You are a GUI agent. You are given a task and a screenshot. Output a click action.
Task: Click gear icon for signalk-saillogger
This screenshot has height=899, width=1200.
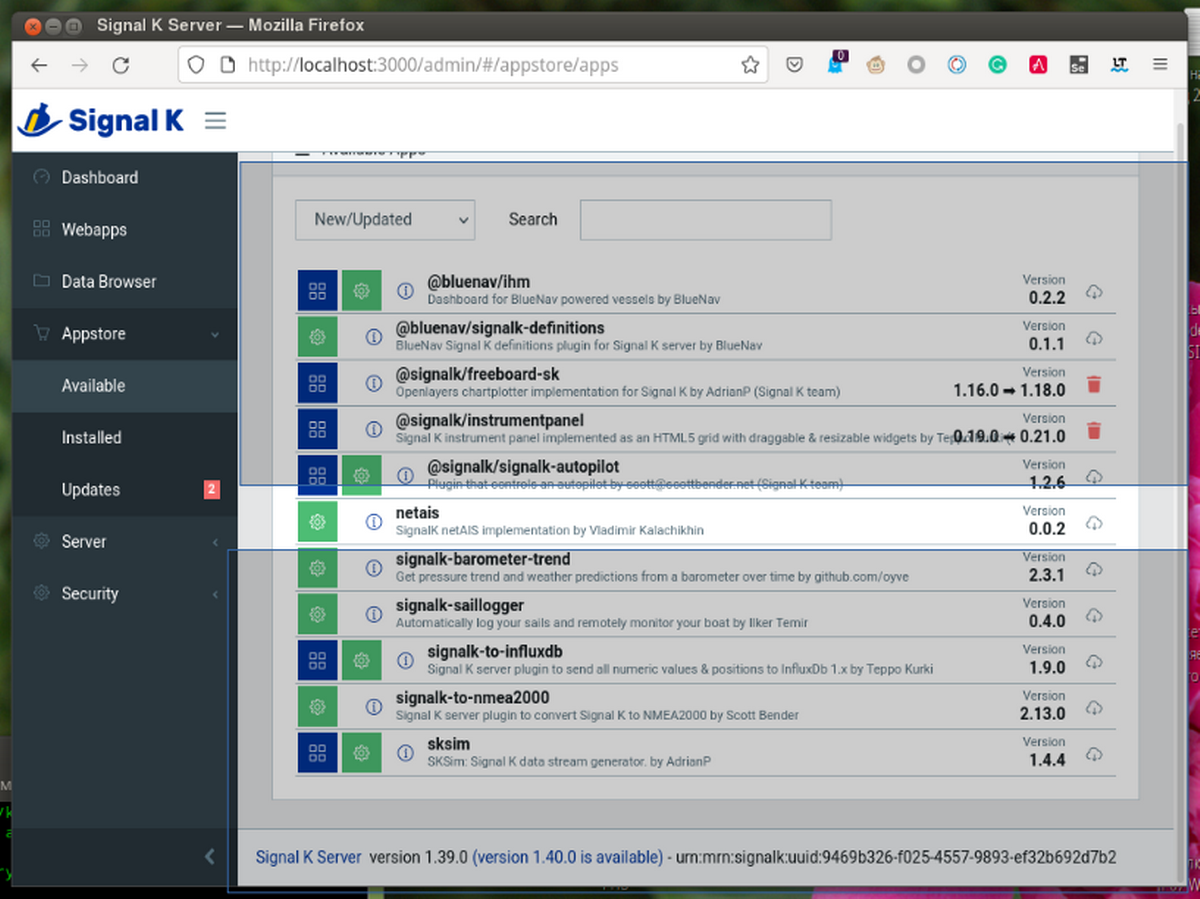click(317, 614)
